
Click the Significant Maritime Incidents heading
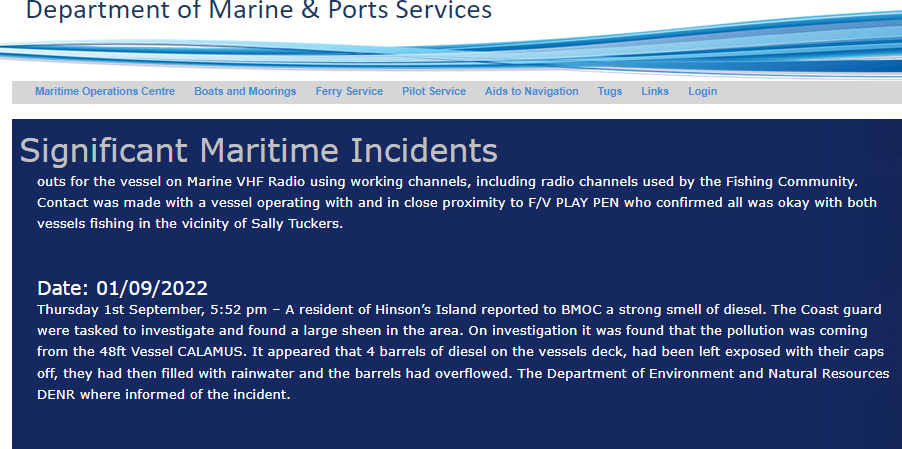259,150
